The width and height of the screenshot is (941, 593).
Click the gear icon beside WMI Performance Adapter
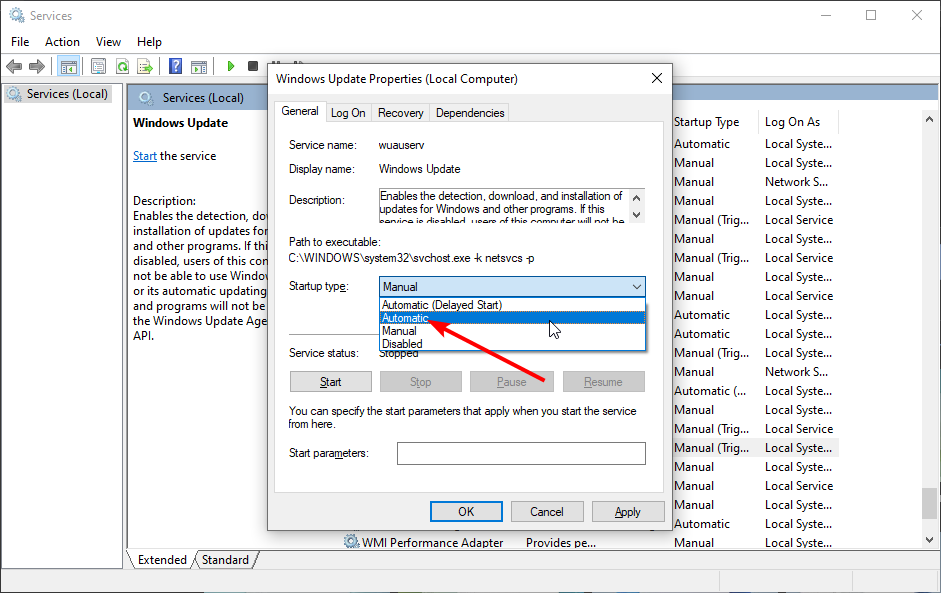point(352,542)
